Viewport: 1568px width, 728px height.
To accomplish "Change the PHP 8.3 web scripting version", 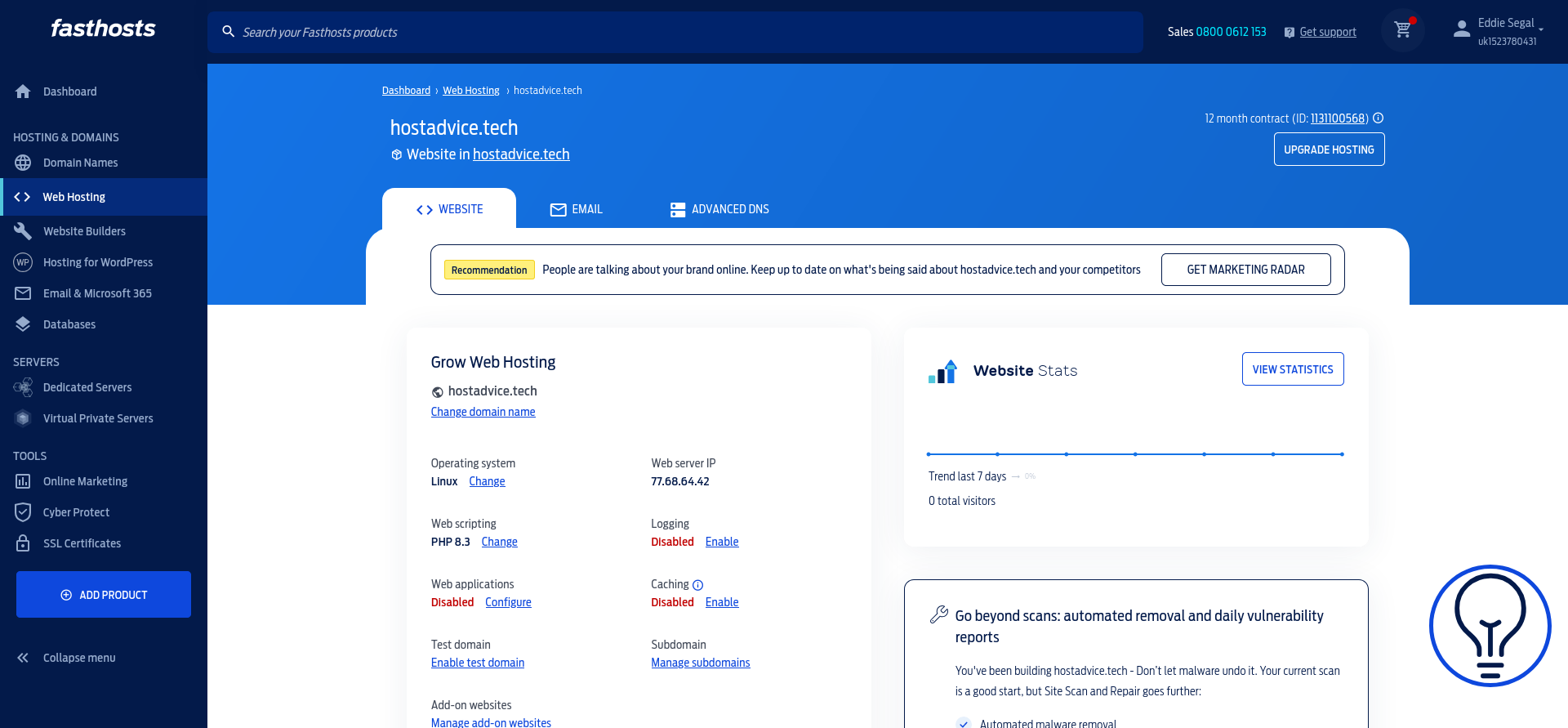I will pyautogui.click(x=500, y=542).
